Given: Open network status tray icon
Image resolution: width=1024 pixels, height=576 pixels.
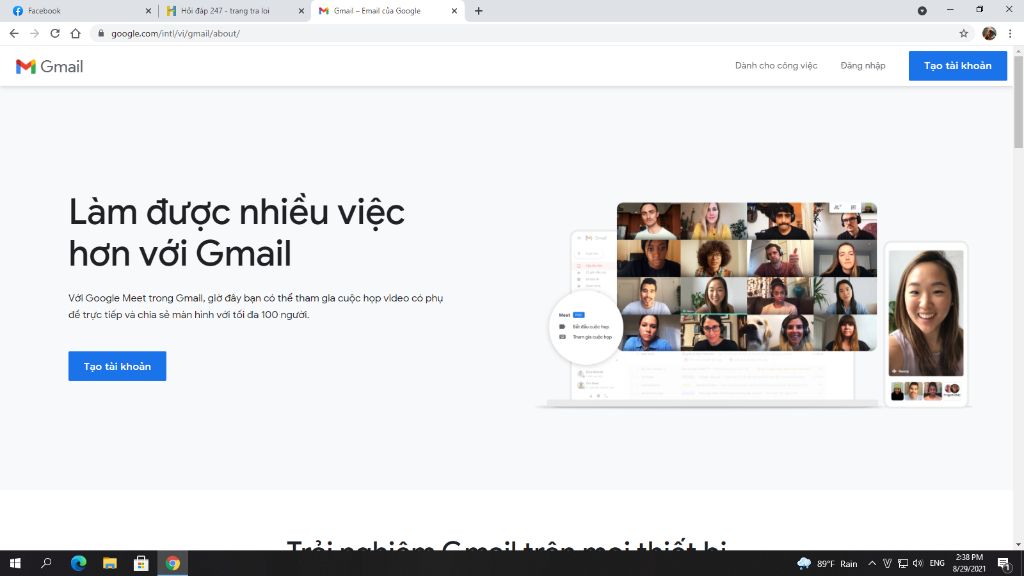Looking at the screenshot, I should [903, 563].
